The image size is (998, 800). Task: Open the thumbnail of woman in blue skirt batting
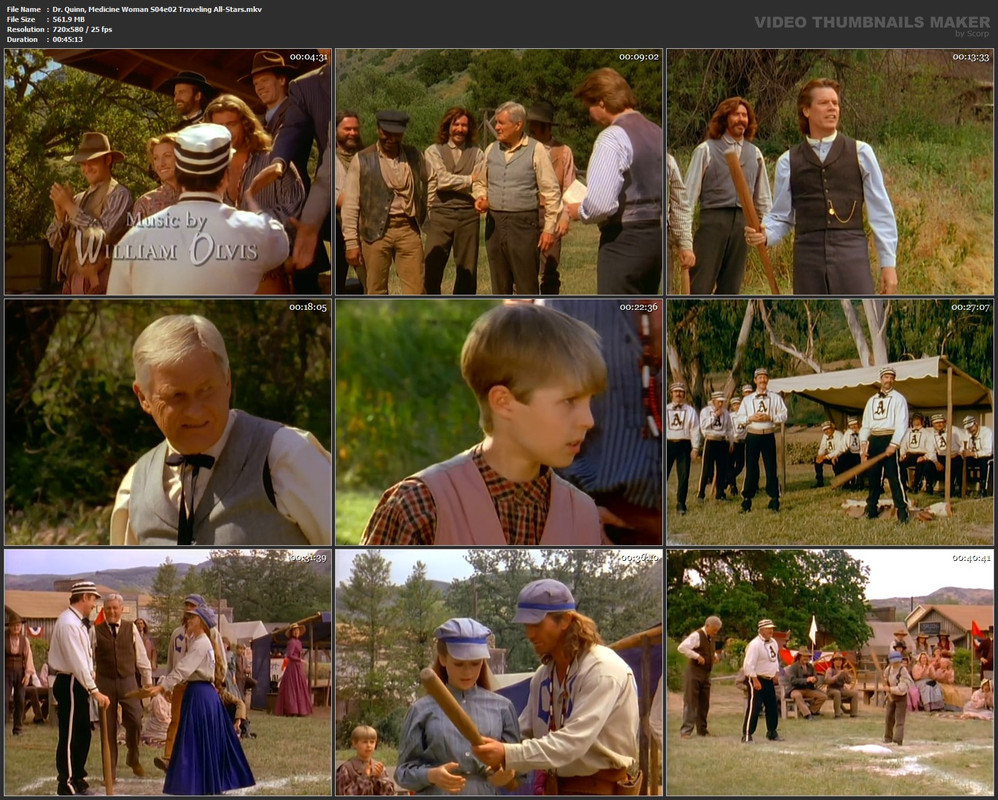point(167,673)
